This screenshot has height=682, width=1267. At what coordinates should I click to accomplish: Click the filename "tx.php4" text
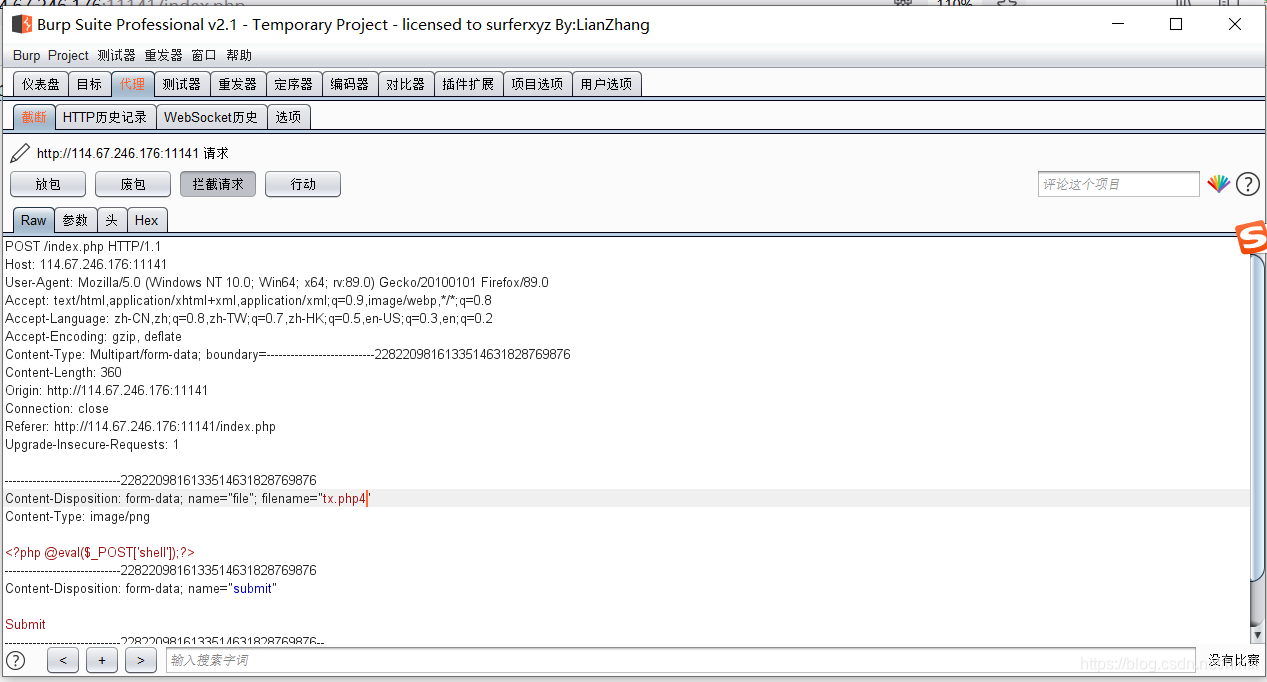point(344,498)
